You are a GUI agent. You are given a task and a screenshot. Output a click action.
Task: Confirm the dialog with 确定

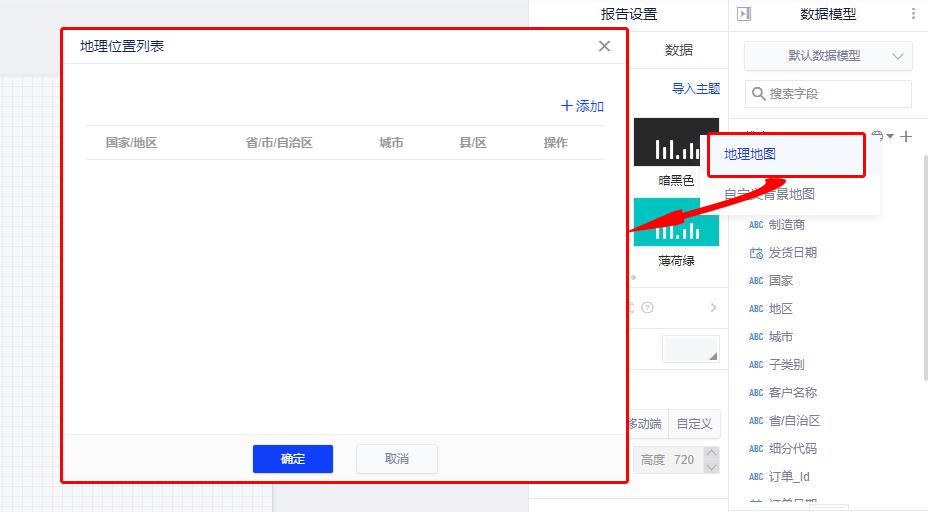(x=293, y=459)
